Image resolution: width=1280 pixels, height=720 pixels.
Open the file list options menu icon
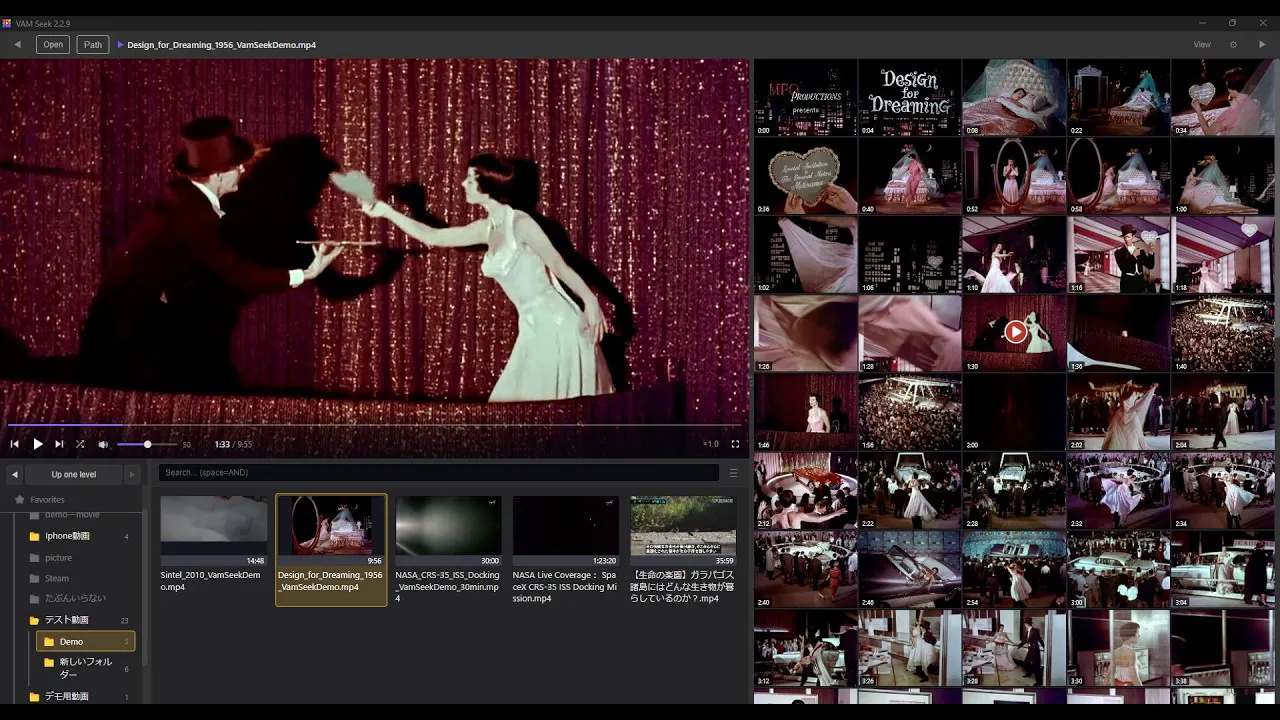click(x=733, y=473)
